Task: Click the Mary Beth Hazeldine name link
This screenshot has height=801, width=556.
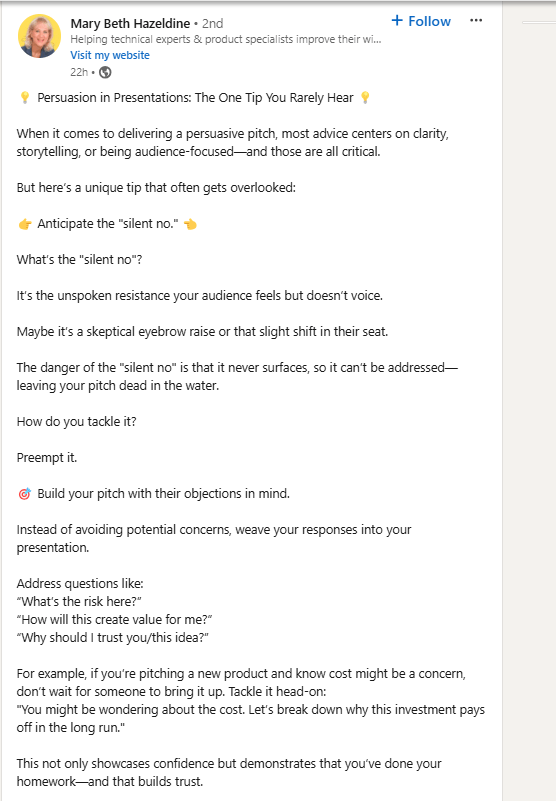Action: [130, 23]
